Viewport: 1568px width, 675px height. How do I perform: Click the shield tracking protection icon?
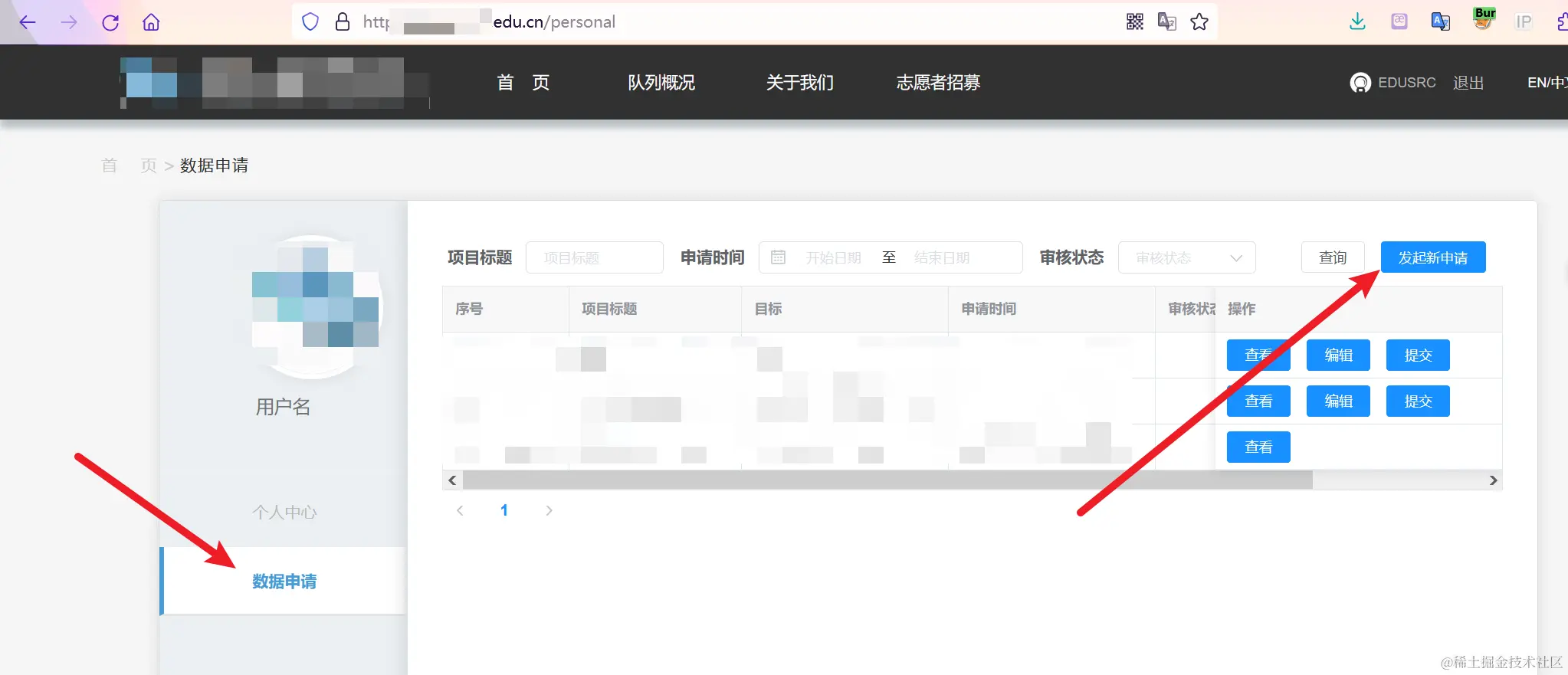(310, 21)
